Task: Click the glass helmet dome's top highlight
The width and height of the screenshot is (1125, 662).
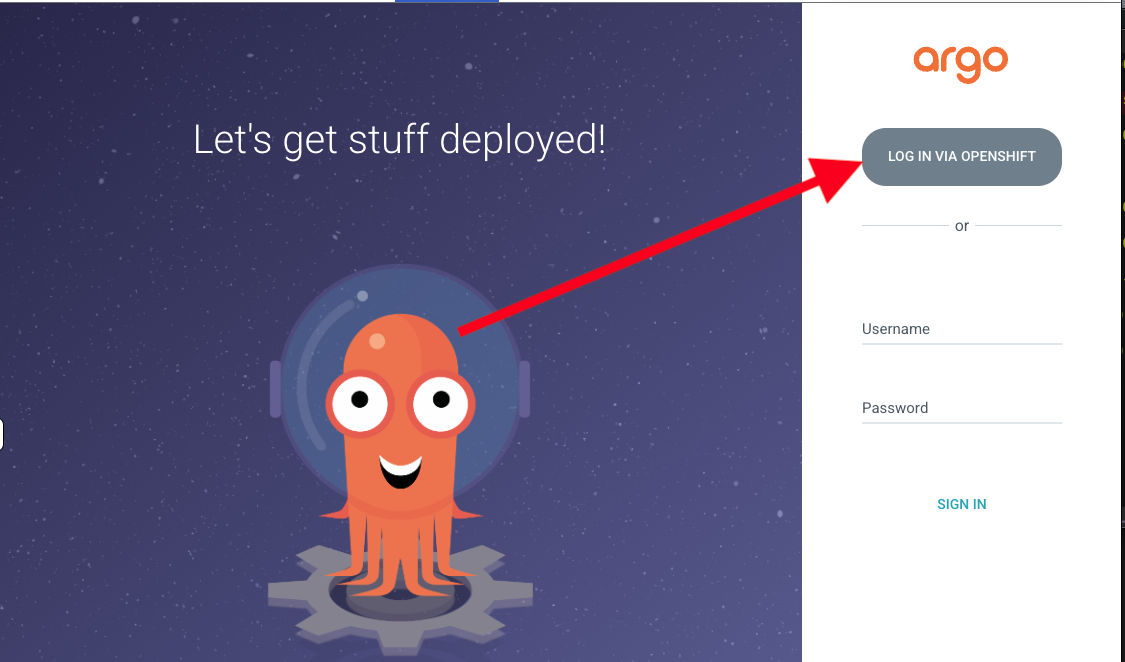Action: 362,296
